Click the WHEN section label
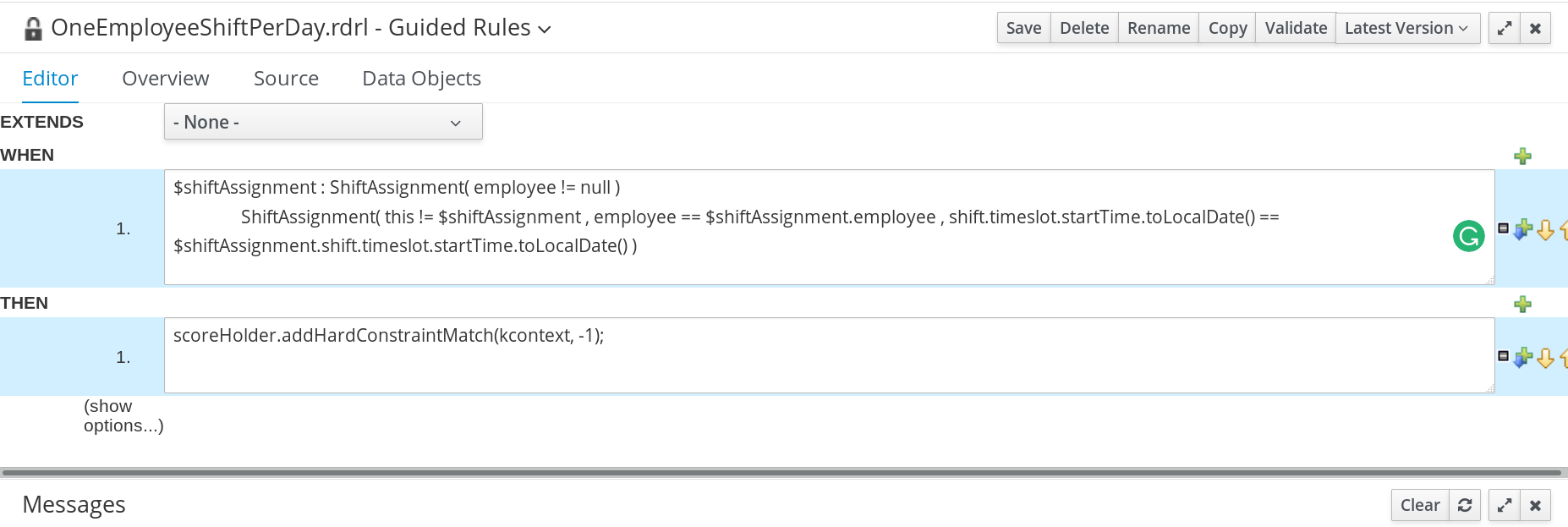 tap(27, 156)
